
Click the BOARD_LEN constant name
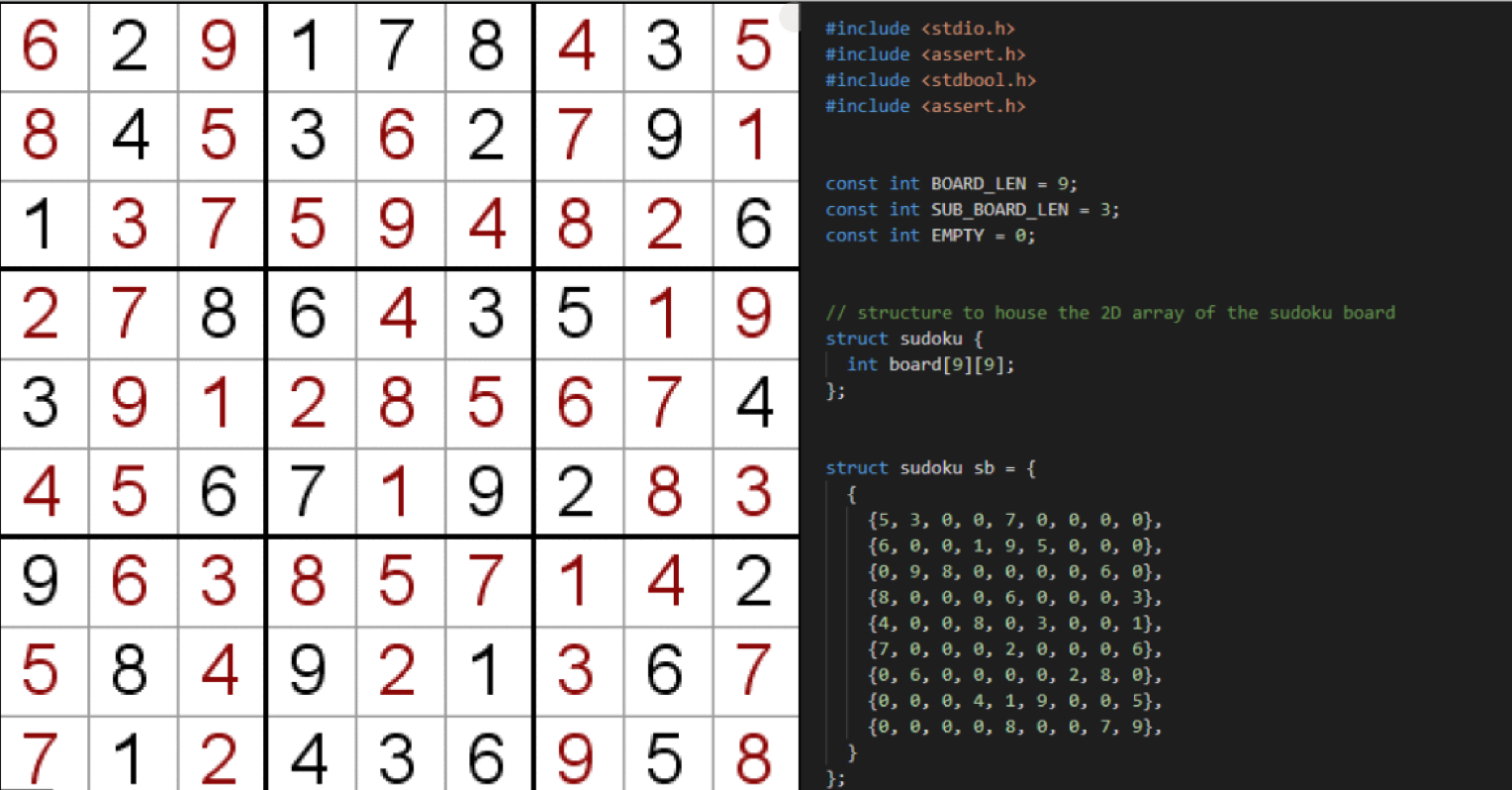pos(978,184)
